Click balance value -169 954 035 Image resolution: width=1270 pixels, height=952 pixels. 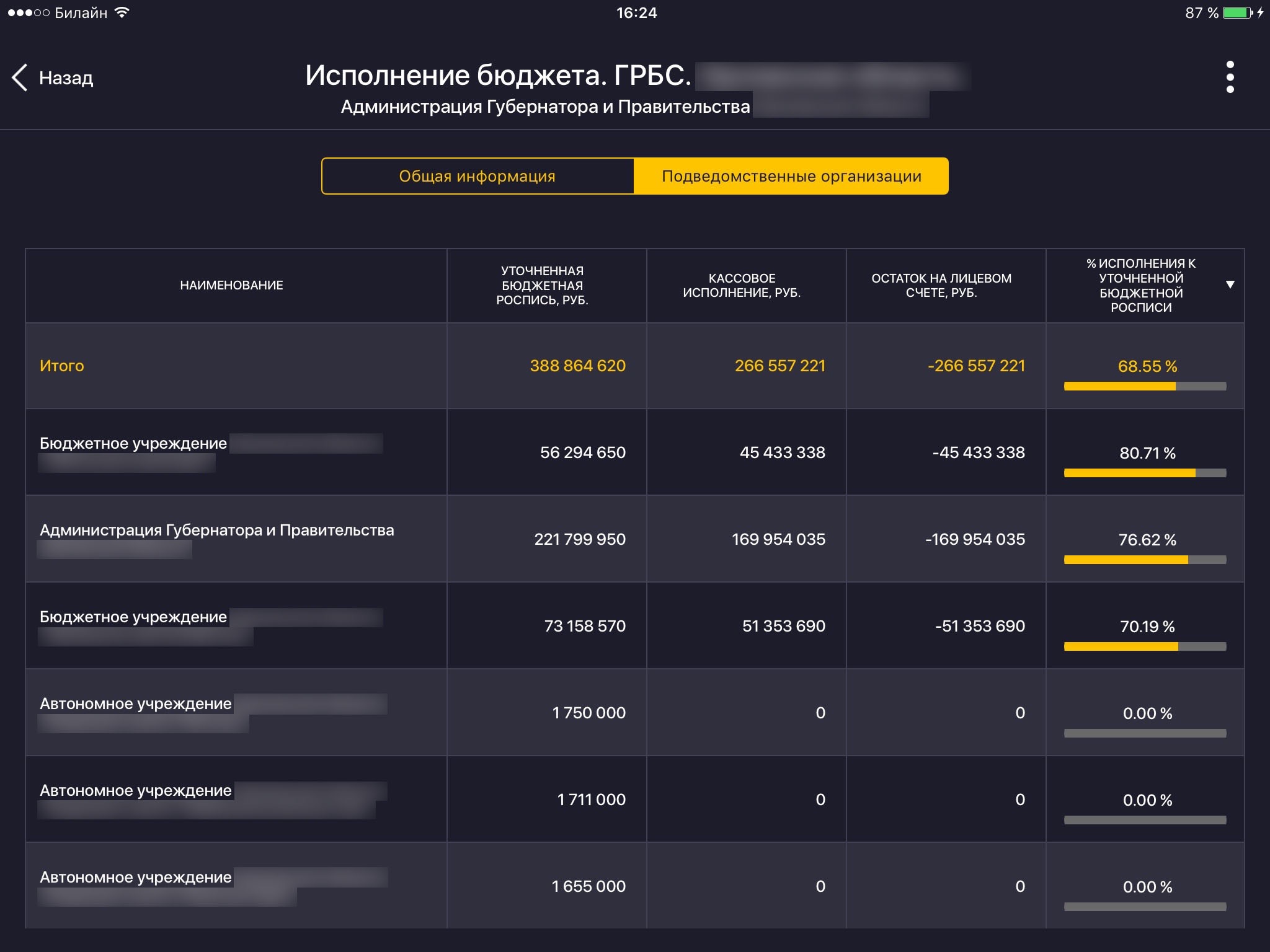click(x=975, y=539)
